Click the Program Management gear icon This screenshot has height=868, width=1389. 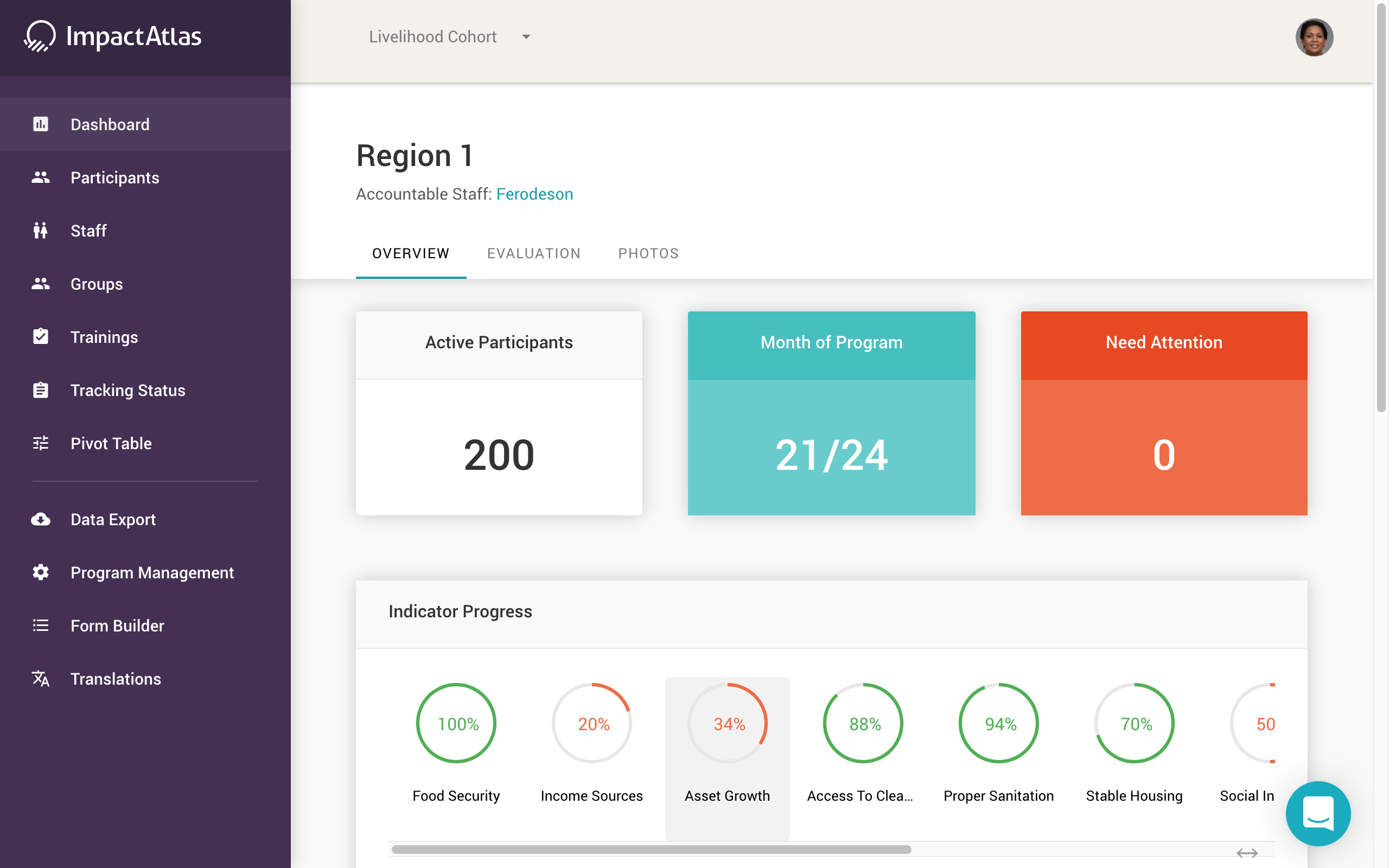pos(40,572)
